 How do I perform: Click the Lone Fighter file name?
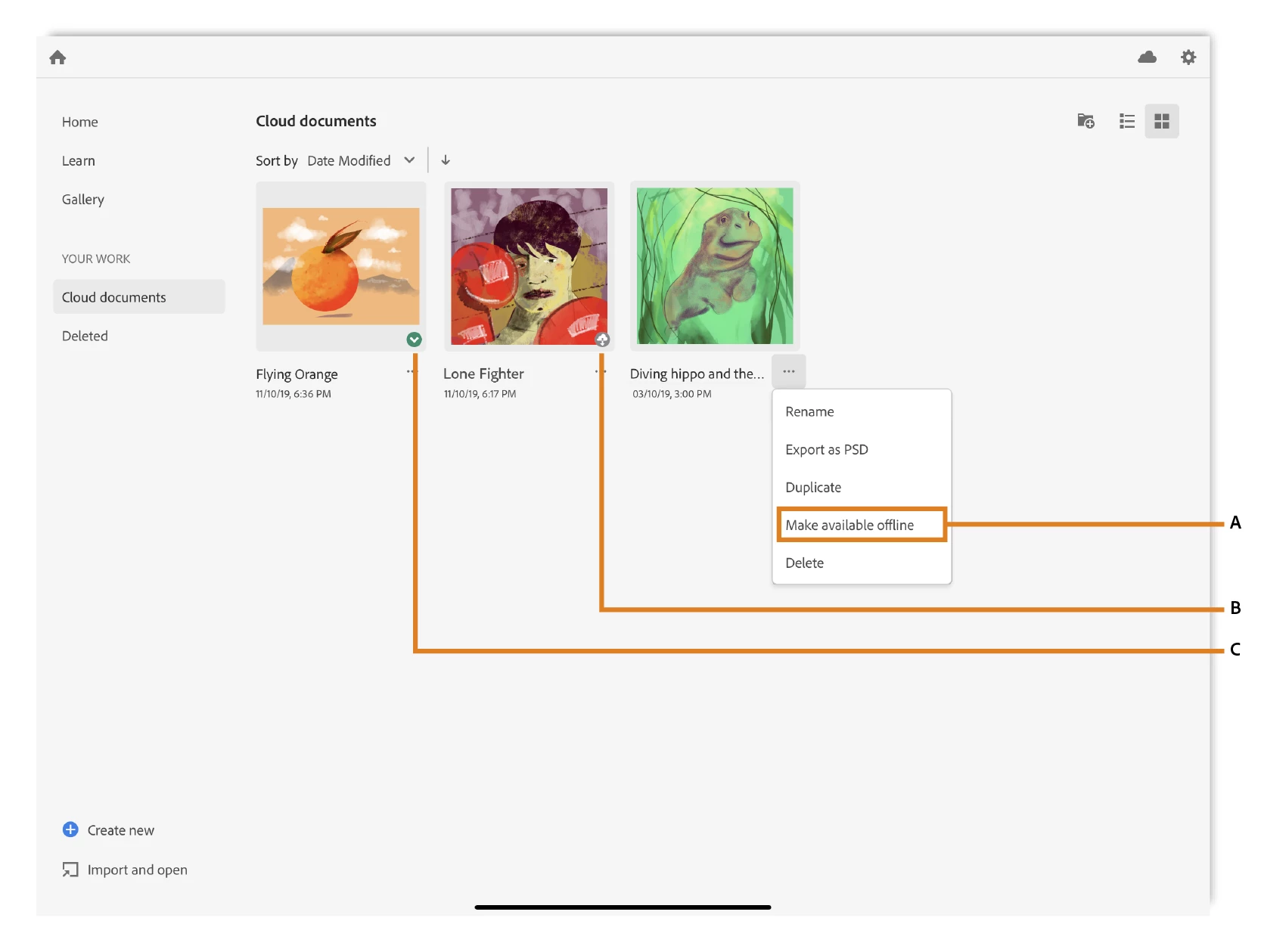(483, 374)
